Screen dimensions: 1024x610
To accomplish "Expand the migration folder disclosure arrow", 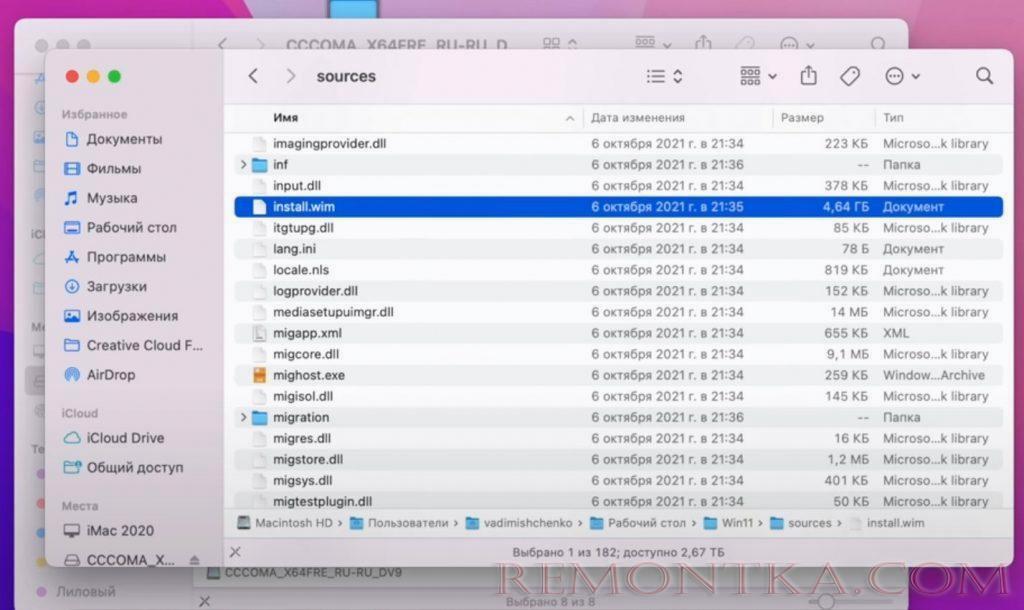I will click(243, 417).
